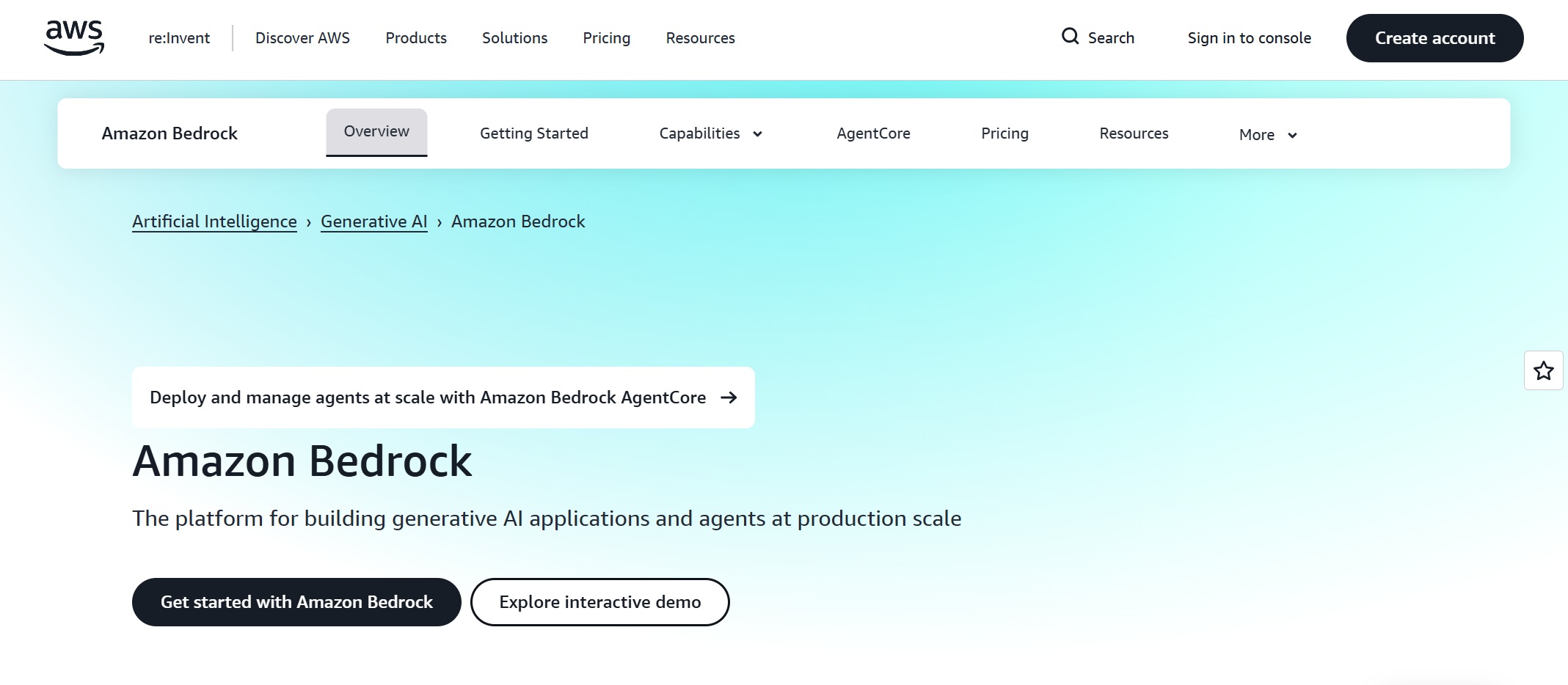Open the Products menu
1568x685 pixels.
pos(415,38)
